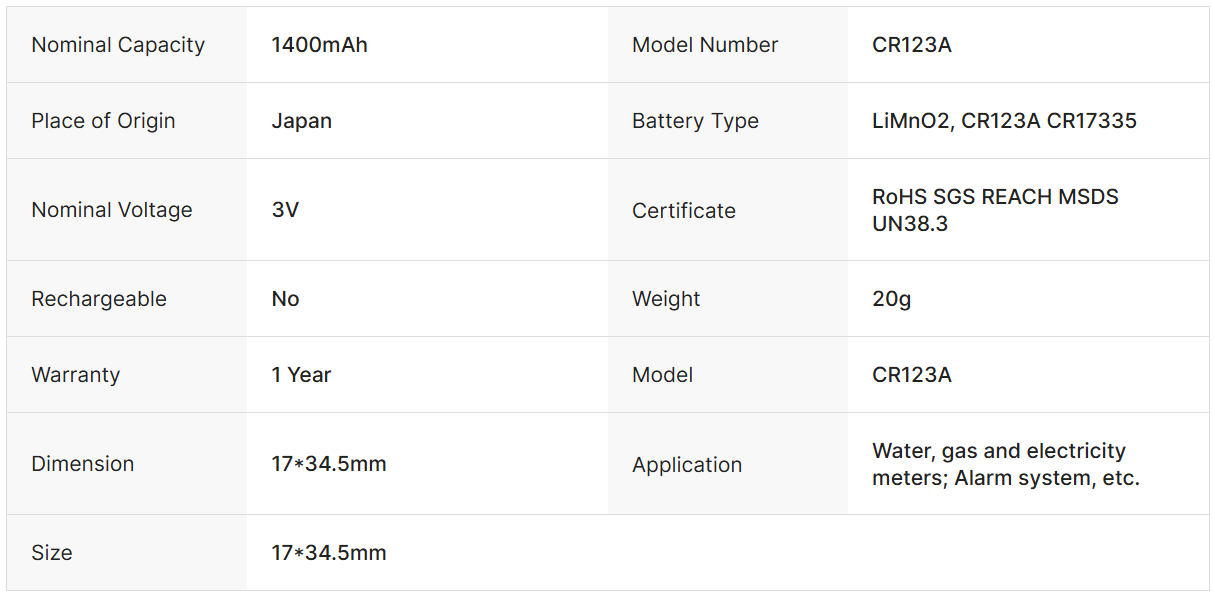Click the Battery Type label

695,121
